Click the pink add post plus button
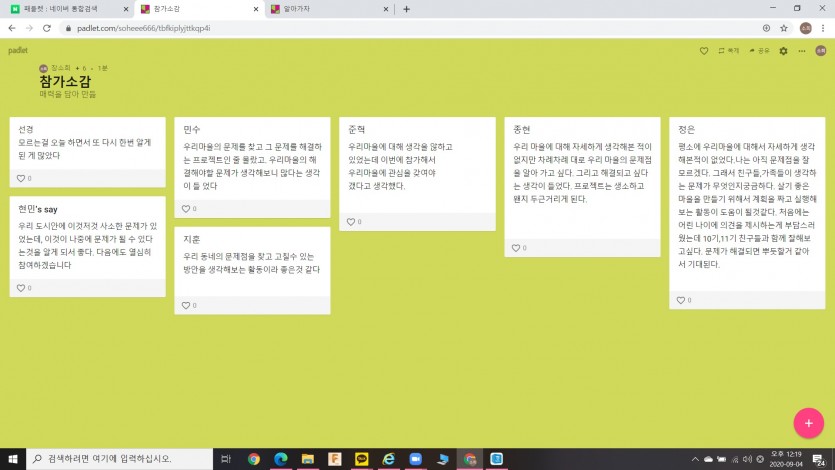This screenshot has height=470, width=835. point(808,422)
